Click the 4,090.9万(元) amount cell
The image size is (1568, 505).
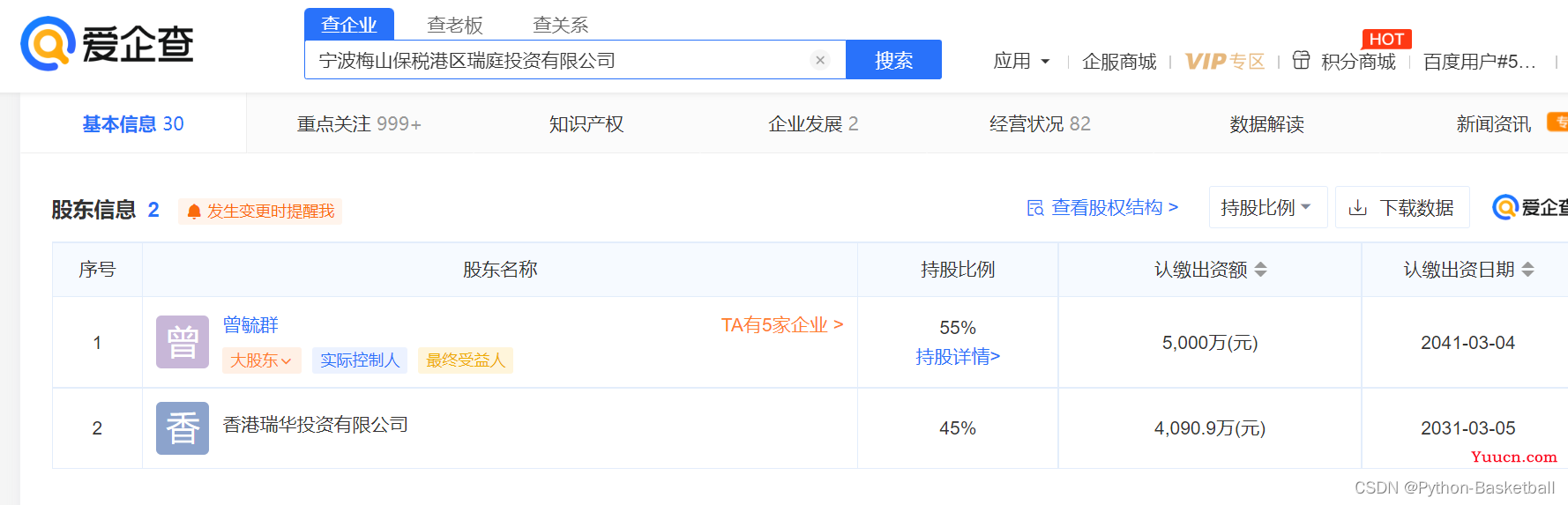pos(1210,428)
